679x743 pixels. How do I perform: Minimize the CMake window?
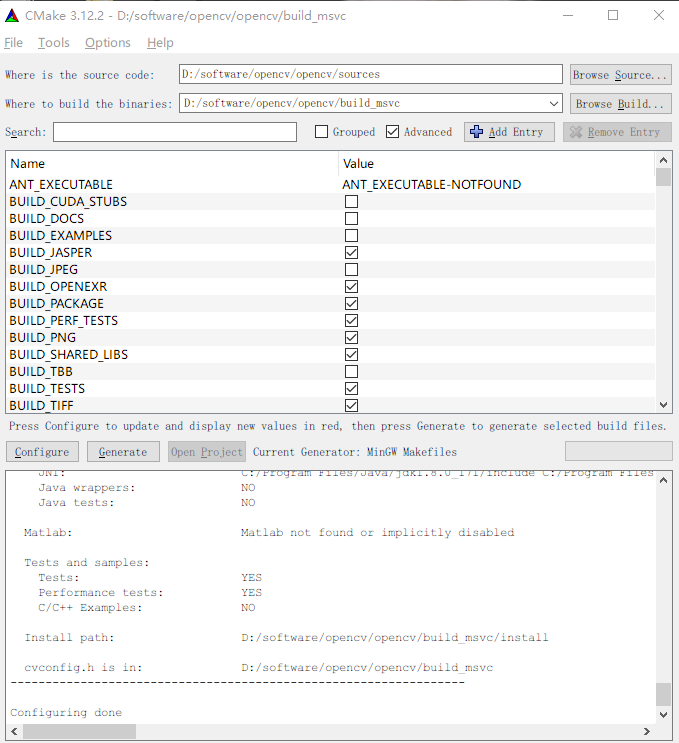point(568,16)
